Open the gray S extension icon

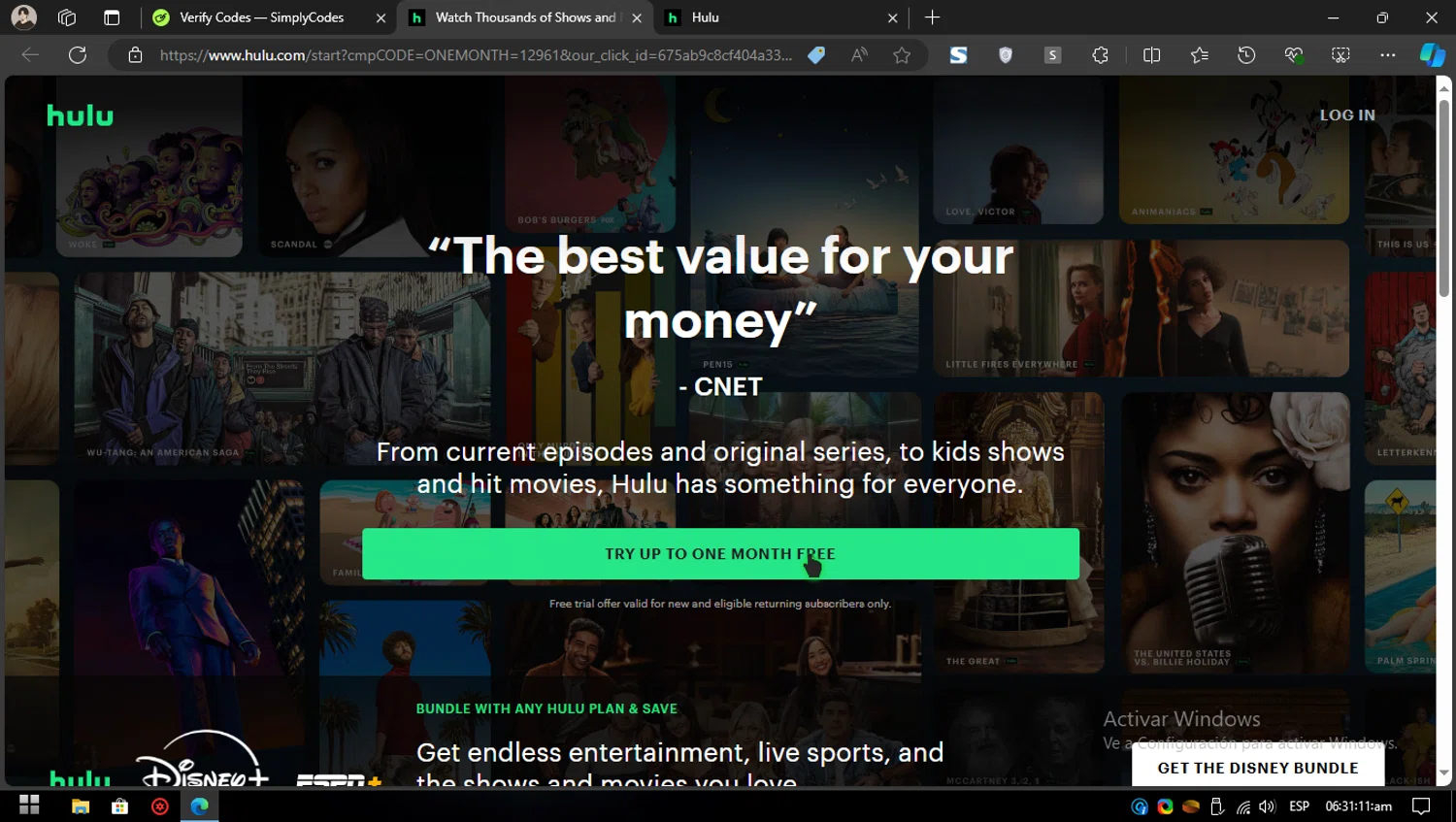1052,55
